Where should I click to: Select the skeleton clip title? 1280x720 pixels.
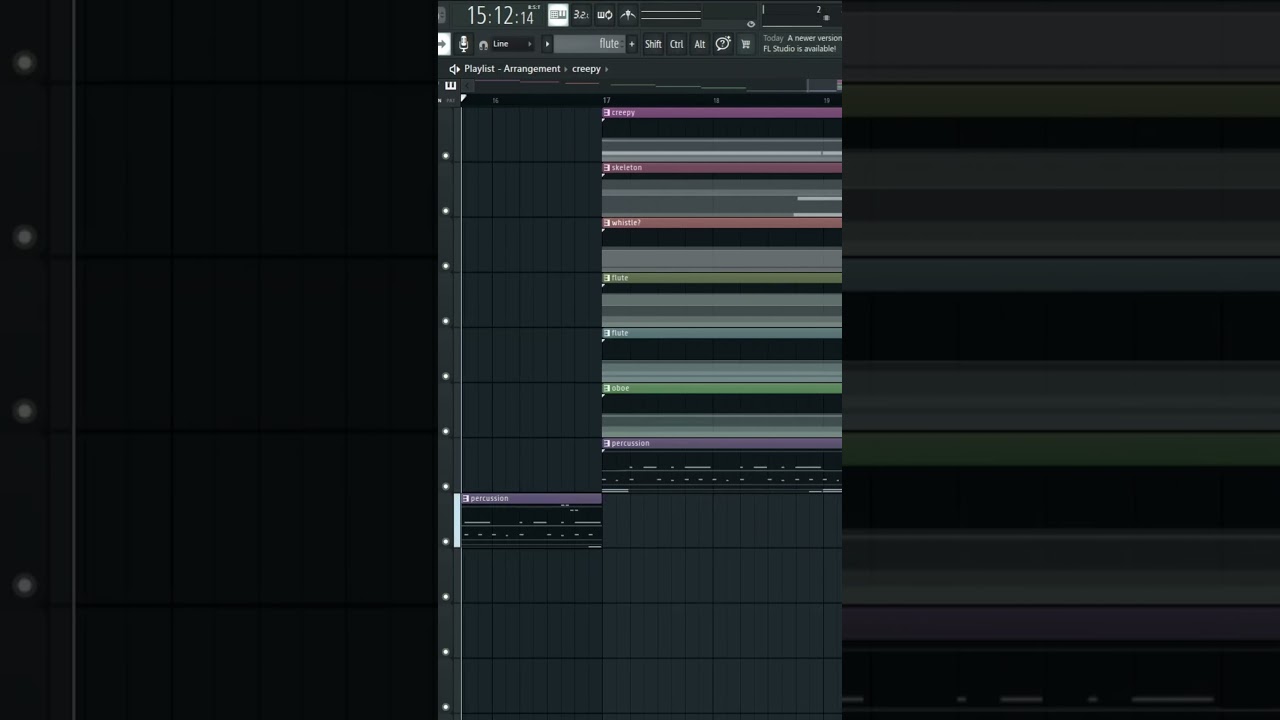[627, 168]
